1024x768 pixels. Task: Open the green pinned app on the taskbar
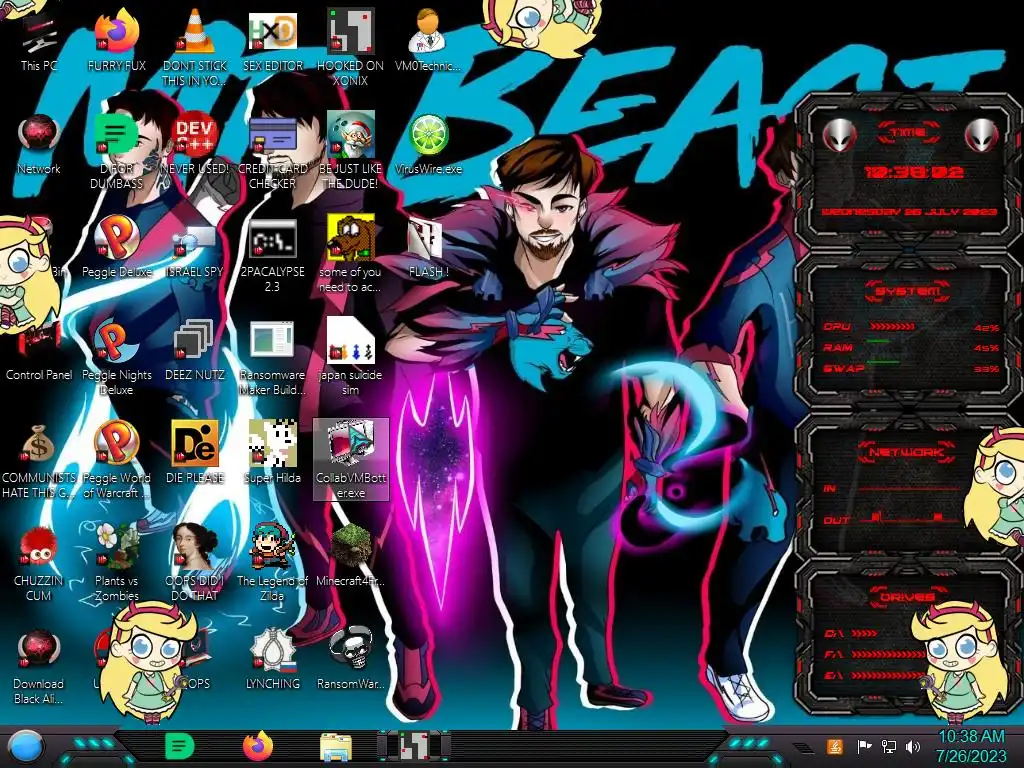(x=180, y=746)
